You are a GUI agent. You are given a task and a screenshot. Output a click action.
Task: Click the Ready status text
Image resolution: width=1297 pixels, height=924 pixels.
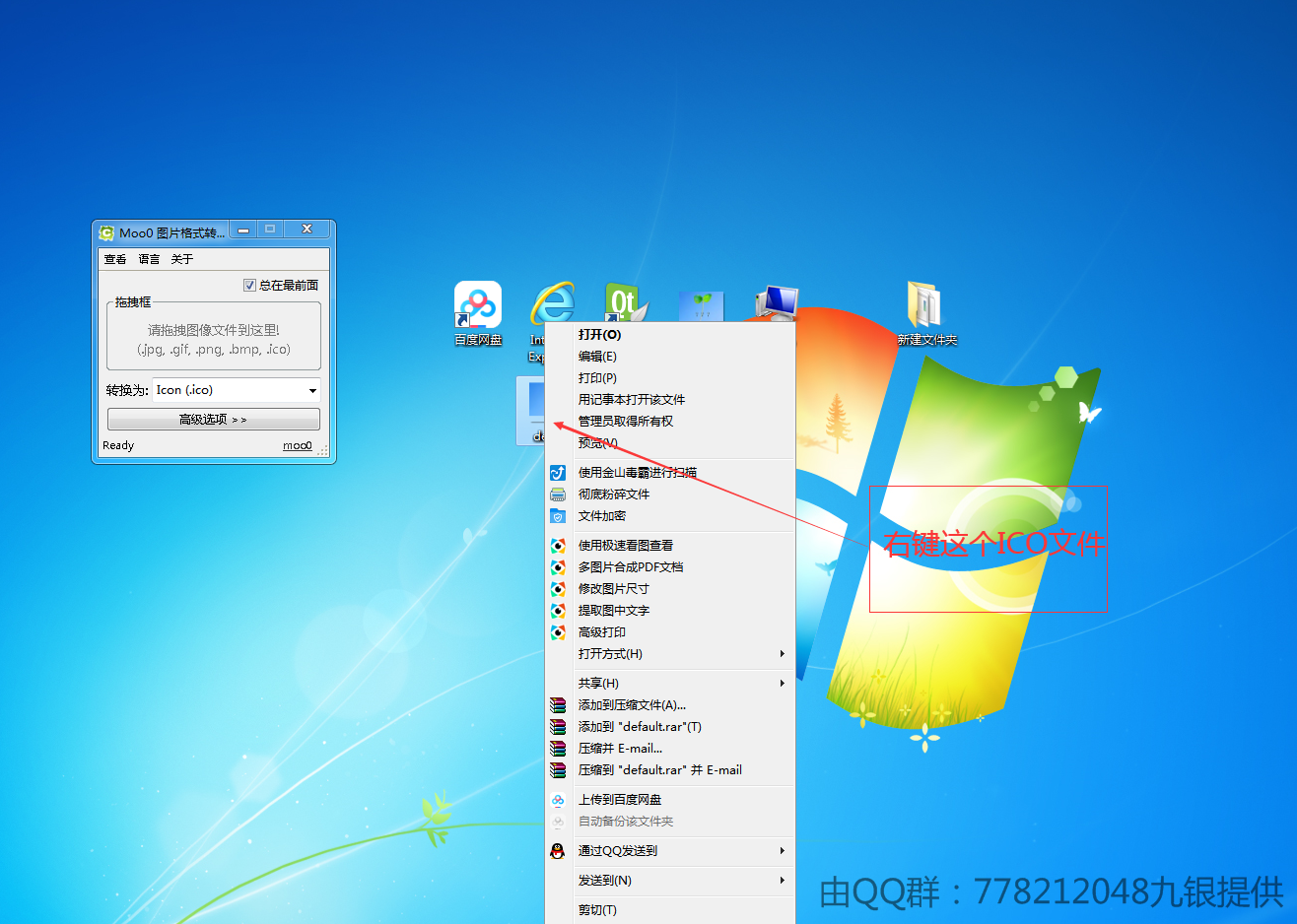(118, 446)
